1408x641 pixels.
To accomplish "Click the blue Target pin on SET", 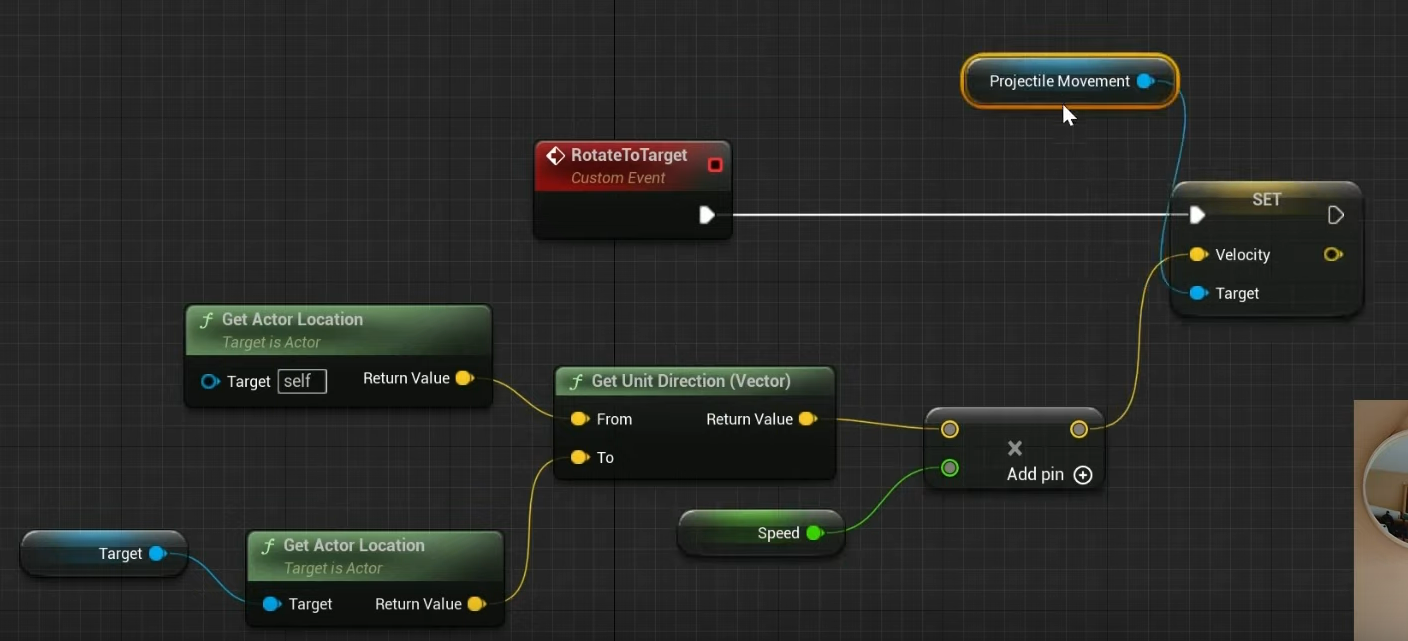I will coord(1198,293).
